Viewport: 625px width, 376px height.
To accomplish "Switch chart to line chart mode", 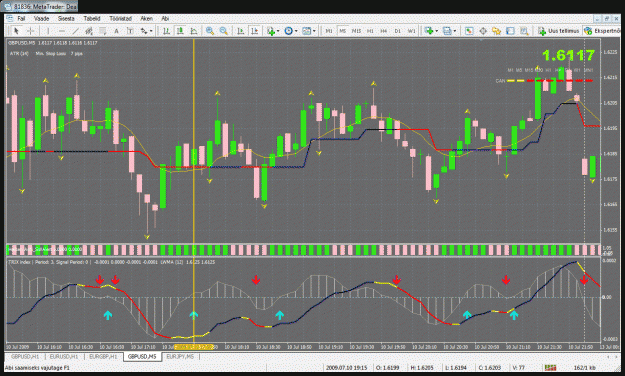I will [x=194, y=31].
